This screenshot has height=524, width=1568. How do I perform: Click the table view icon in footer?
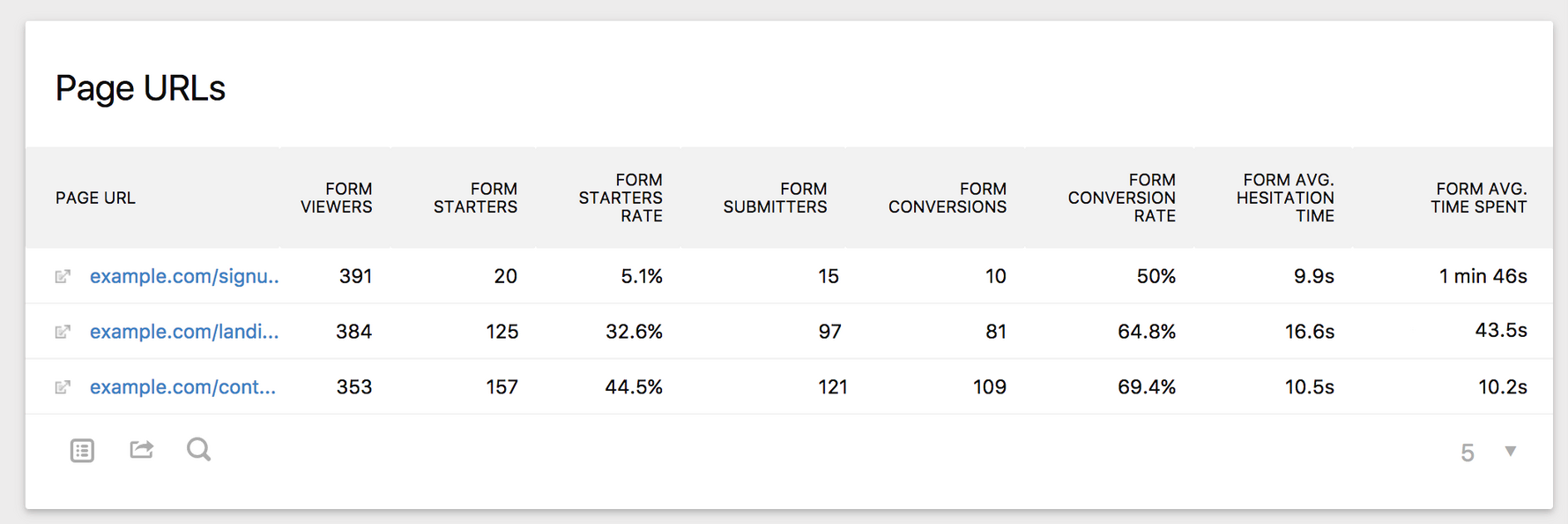tap(82, 451)
